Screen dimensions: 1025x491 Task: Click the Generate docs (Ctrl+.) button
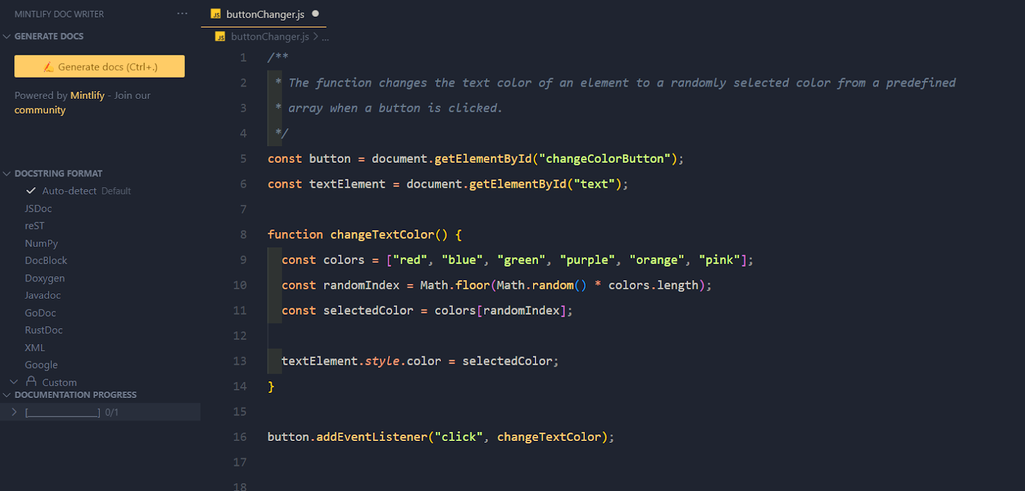coord(99,67)
